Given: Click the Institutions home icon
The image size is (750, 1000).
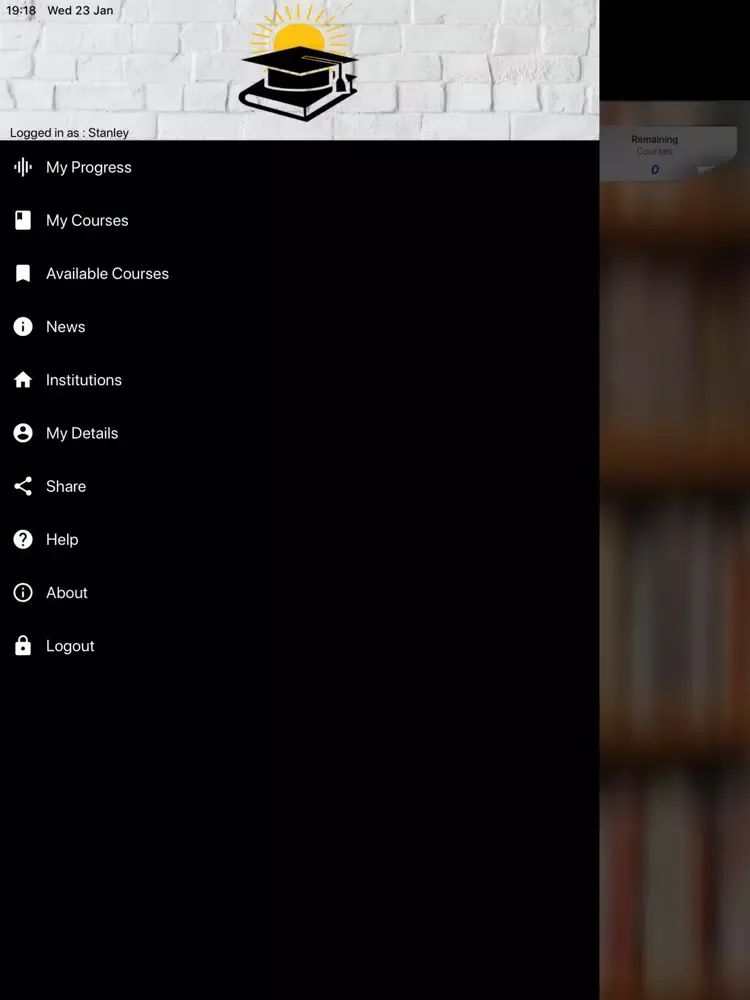Looking at the screenshot, I should pyautogui.click(x=23, y=380).
